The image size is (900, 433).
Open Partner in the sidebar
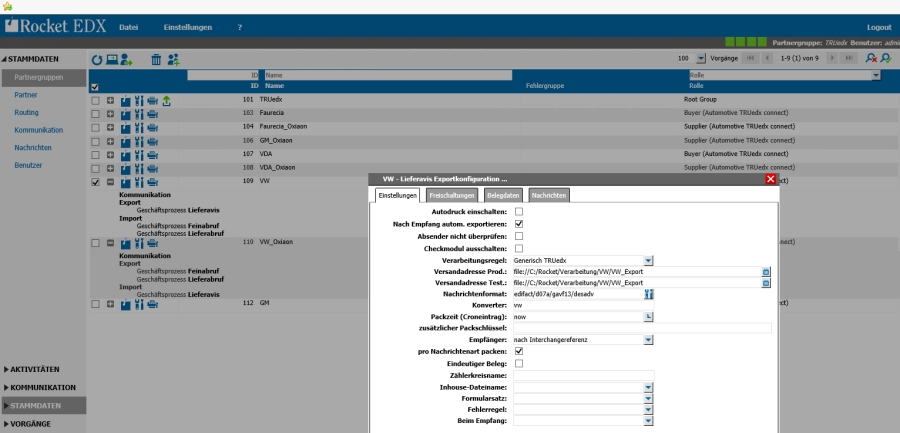[x=26, y=95]
